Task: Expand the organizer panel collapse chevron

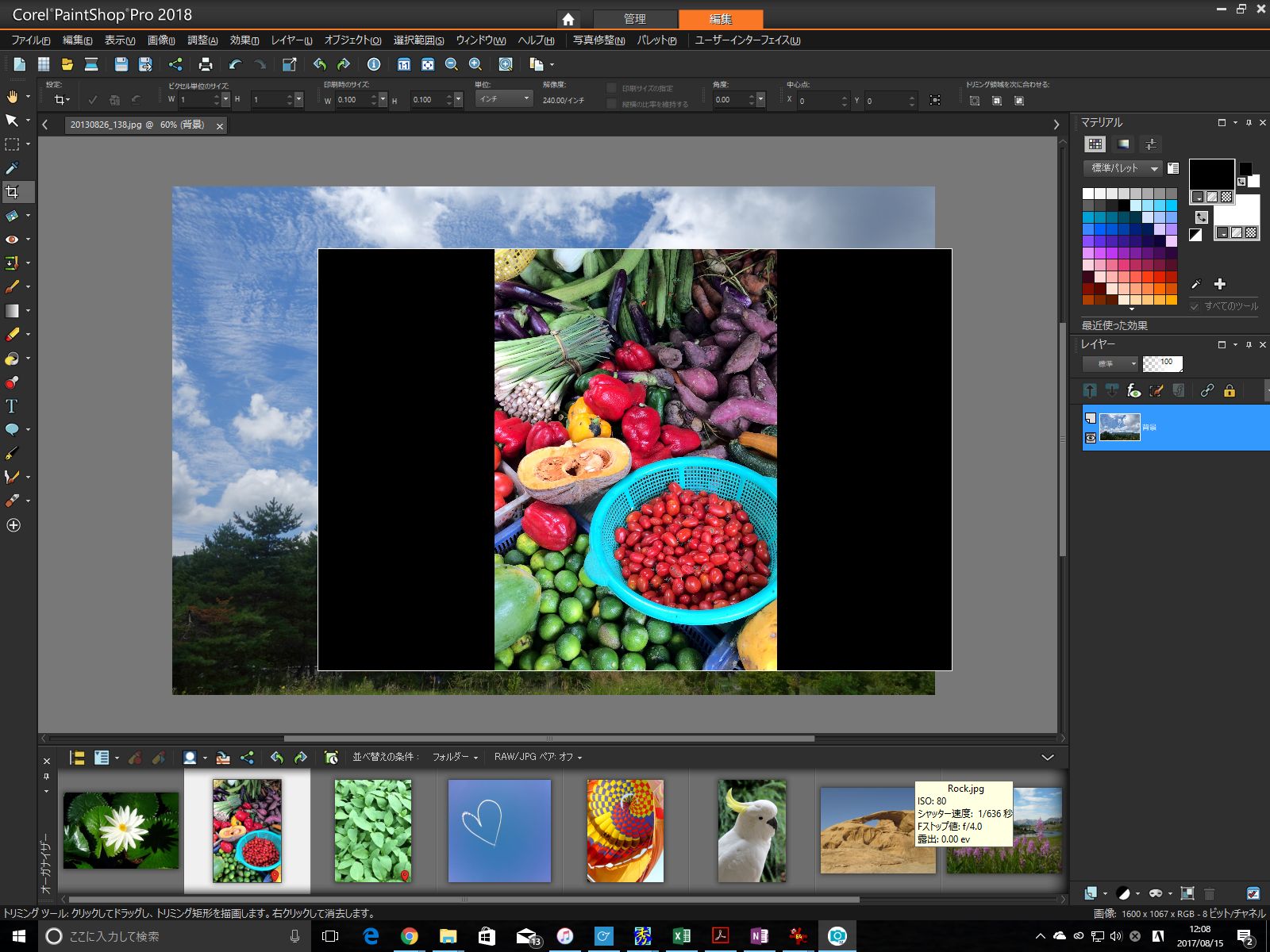Action: pyautogui.click(x=1048, y=758)
